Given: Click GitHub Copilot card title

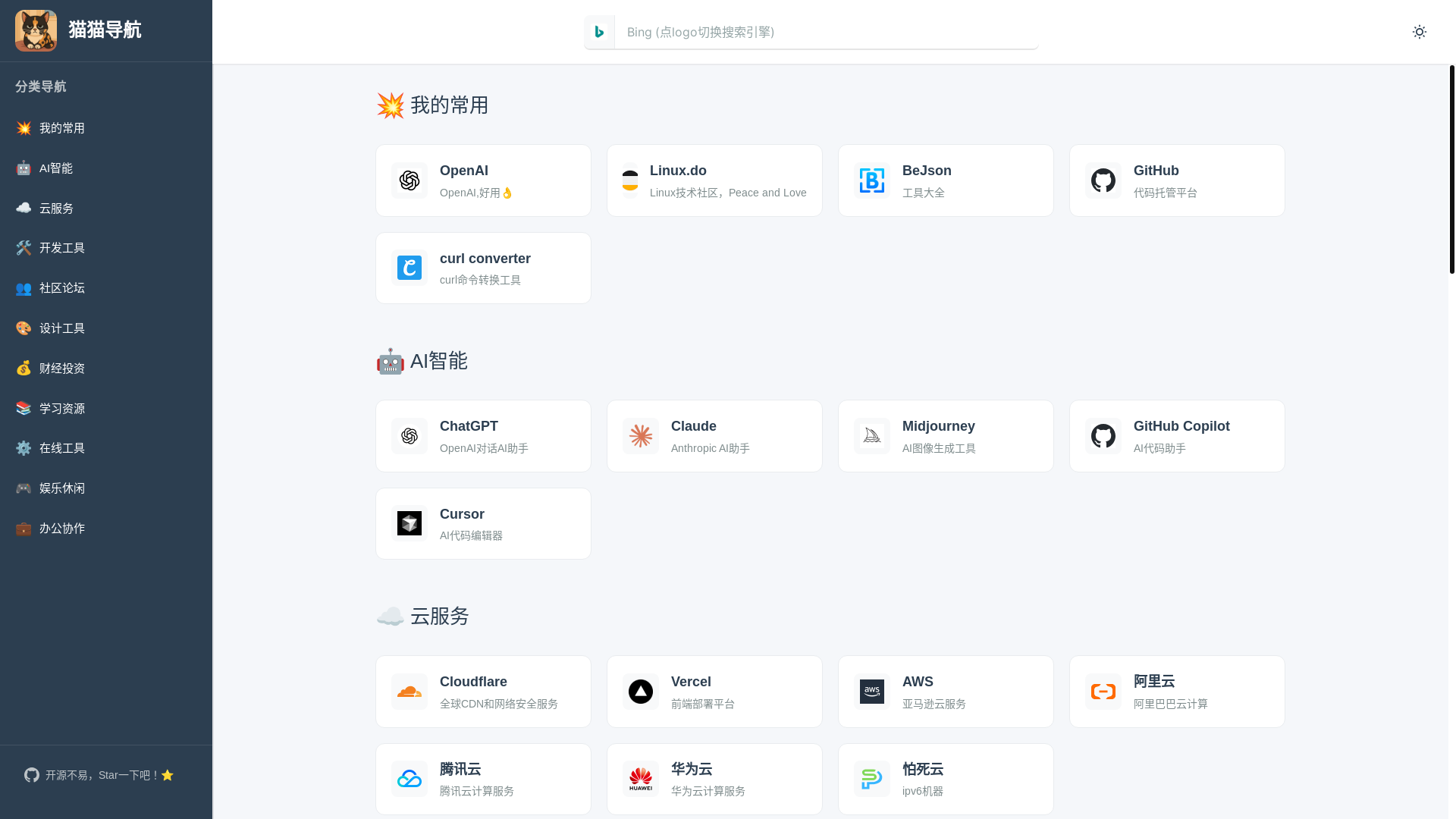Looking at the screenshot, I should (x=1181, y=426).
